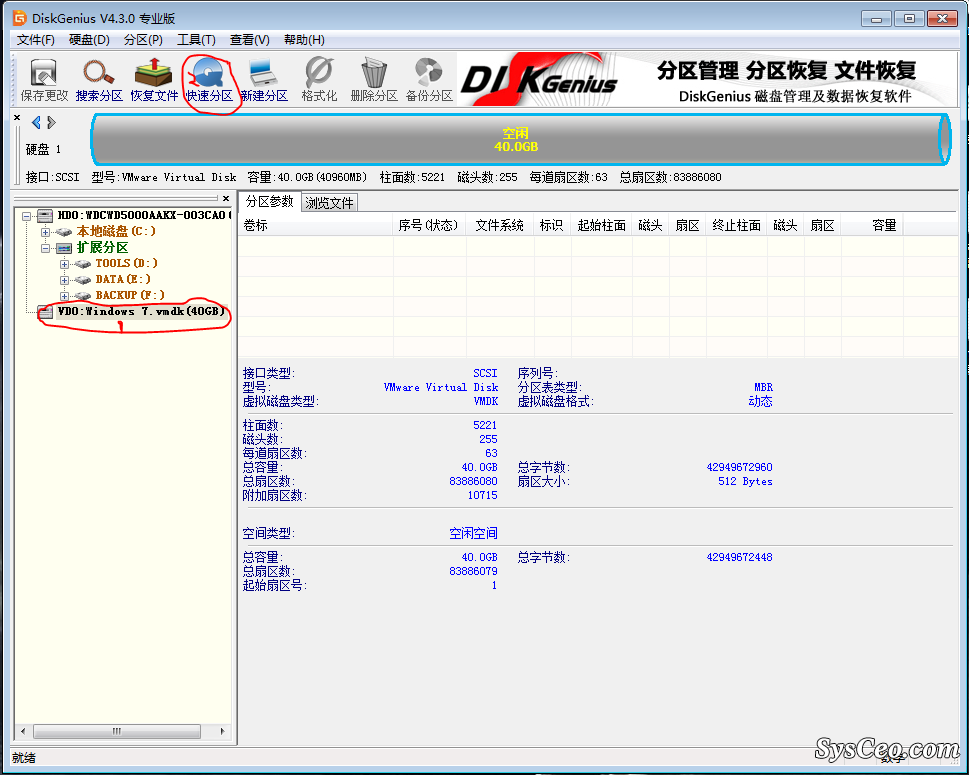
Task: Click the DiskGenius app icon in the title bar
Action: [x=20, y=18]
